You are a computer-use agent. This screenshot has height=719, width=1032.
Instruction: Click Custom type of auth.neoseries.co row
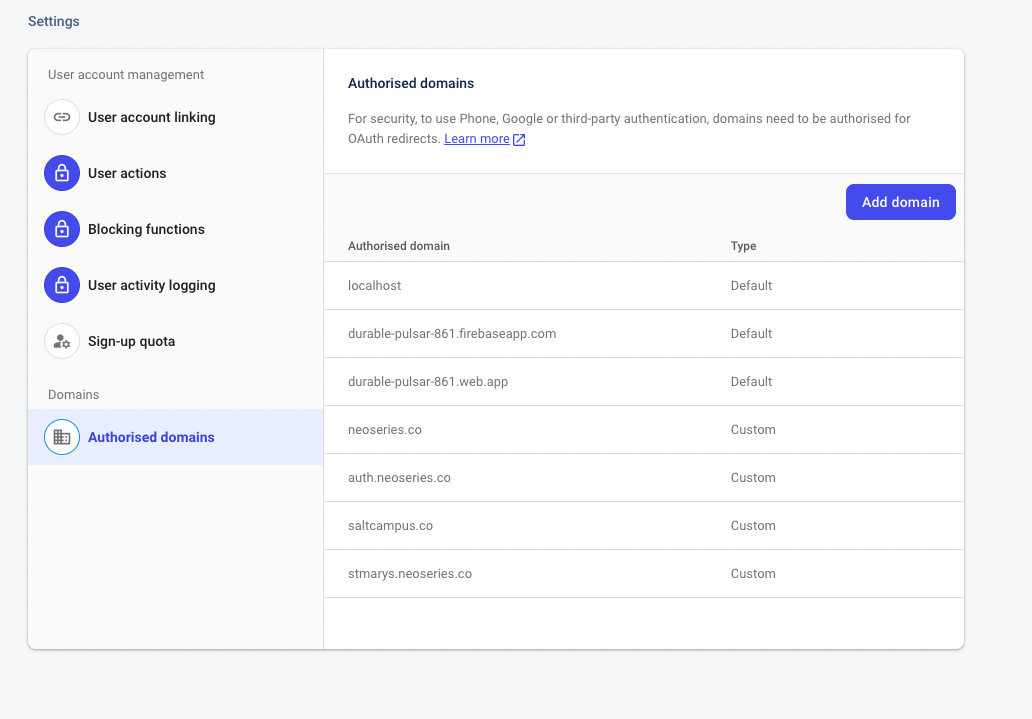(753, 478)
